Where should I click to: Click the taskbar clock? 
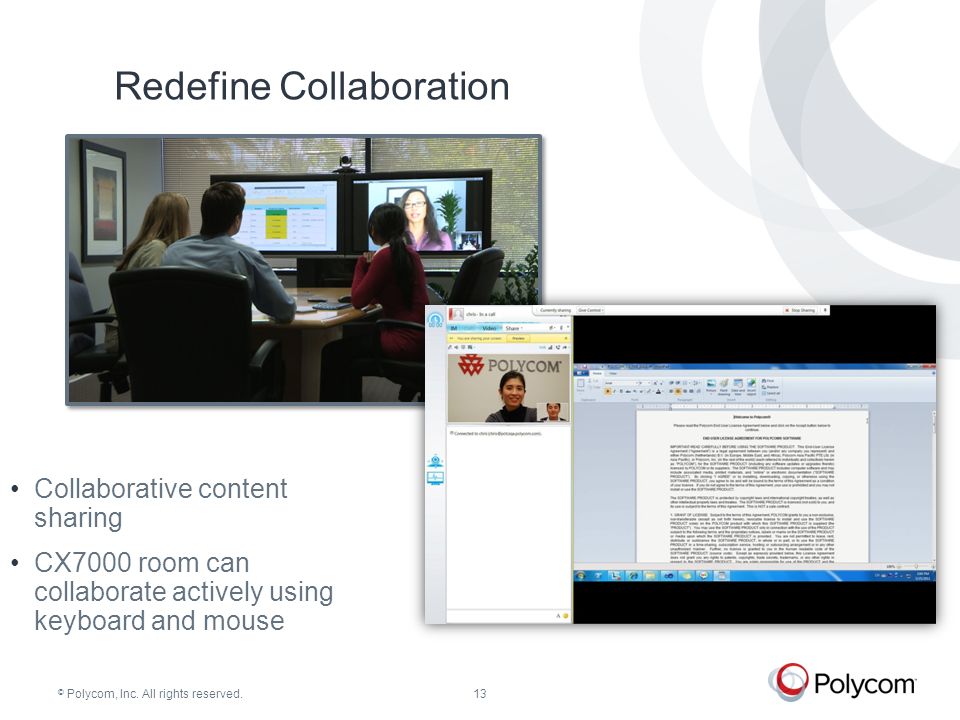point(922,577)
